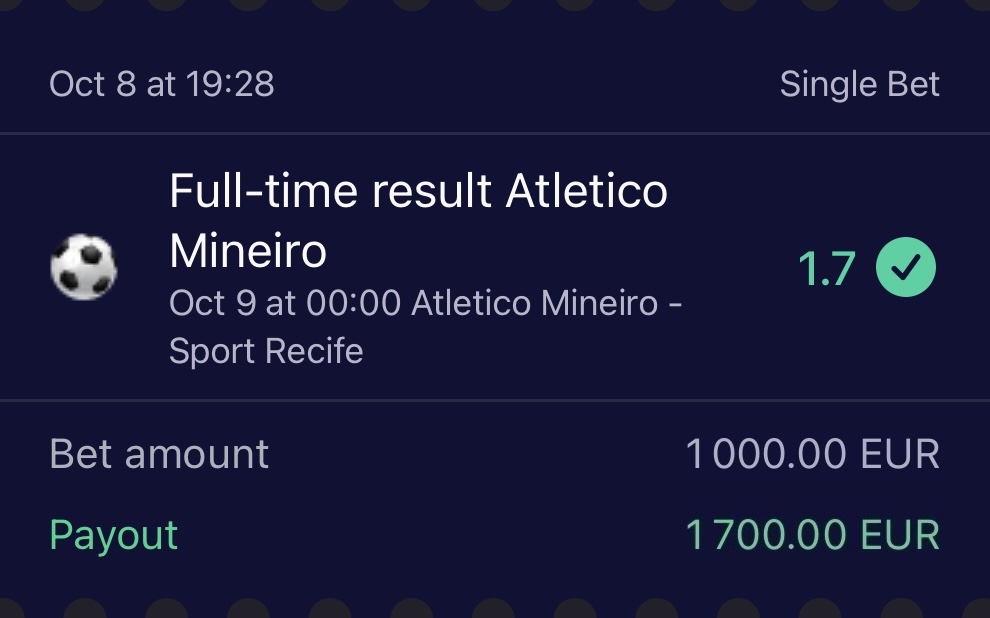Click the EUR currency beside the bet amount

900,455
